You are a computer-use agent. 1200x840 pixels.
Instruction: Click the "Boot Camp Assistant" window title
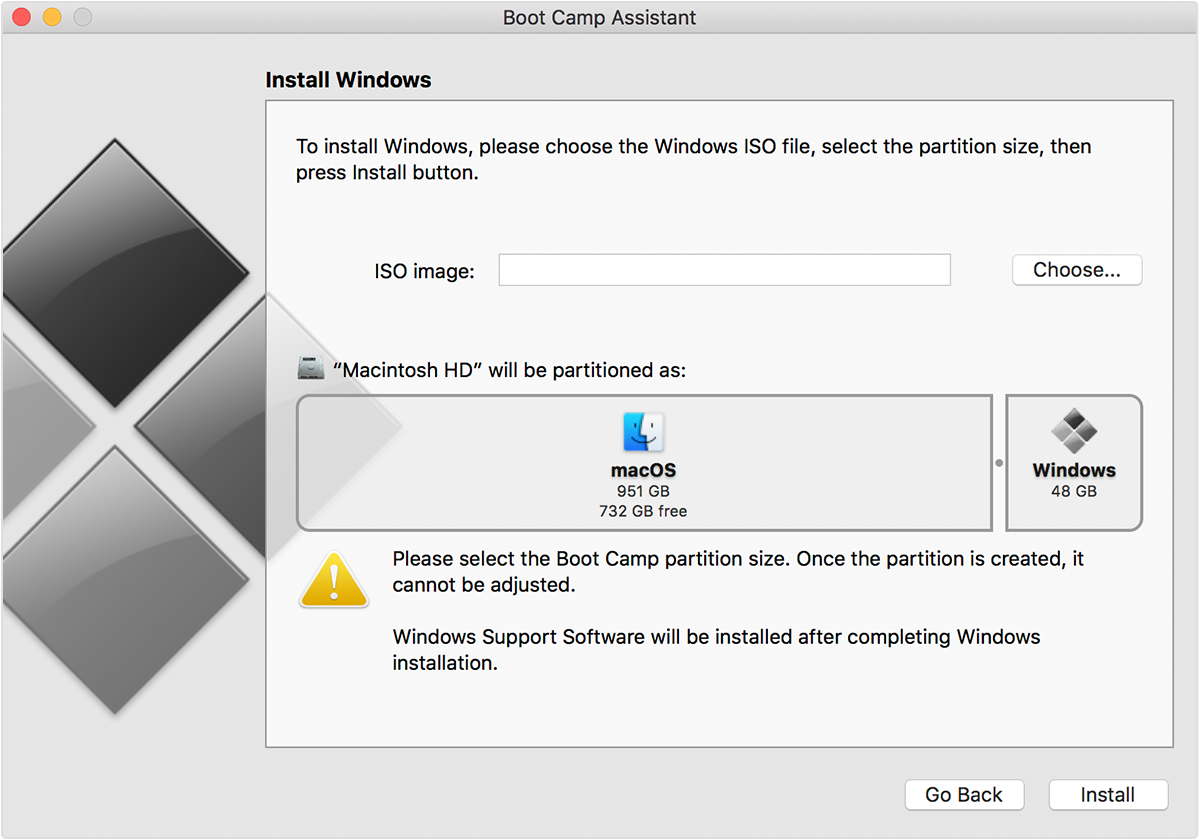pyautogui.click(x=600, y=18)
